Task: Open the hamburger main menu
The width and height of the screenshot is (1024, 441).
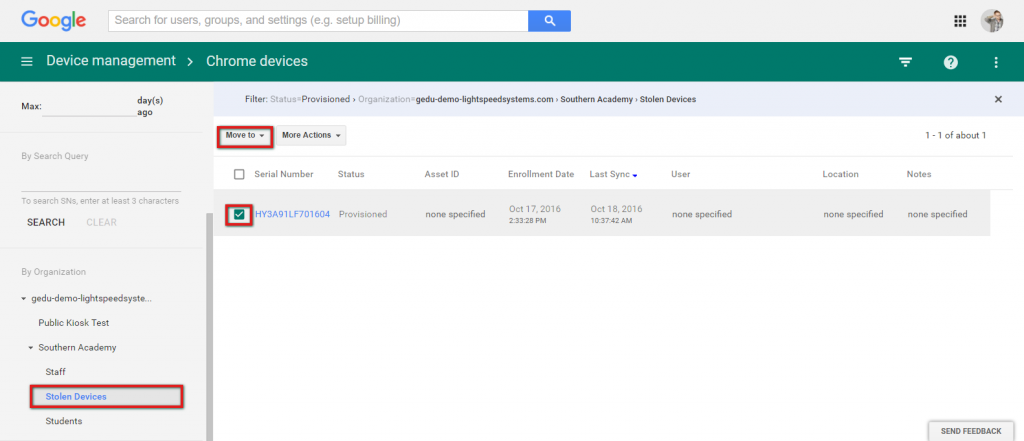Action: (27, 61)
